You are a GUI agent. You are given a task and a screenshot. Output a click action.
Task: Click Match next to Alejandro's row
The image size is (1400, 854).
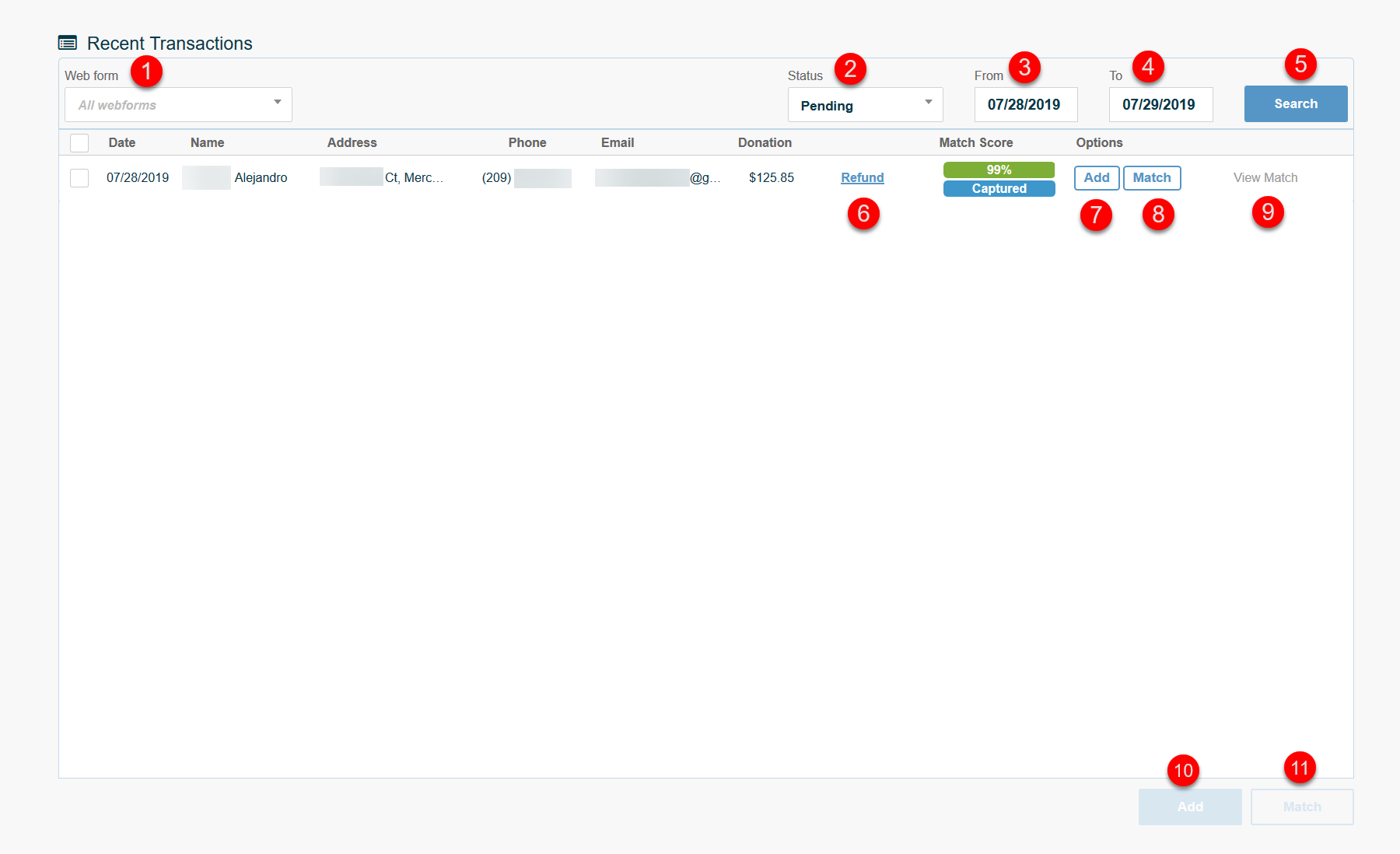(x=1152, y=177)
